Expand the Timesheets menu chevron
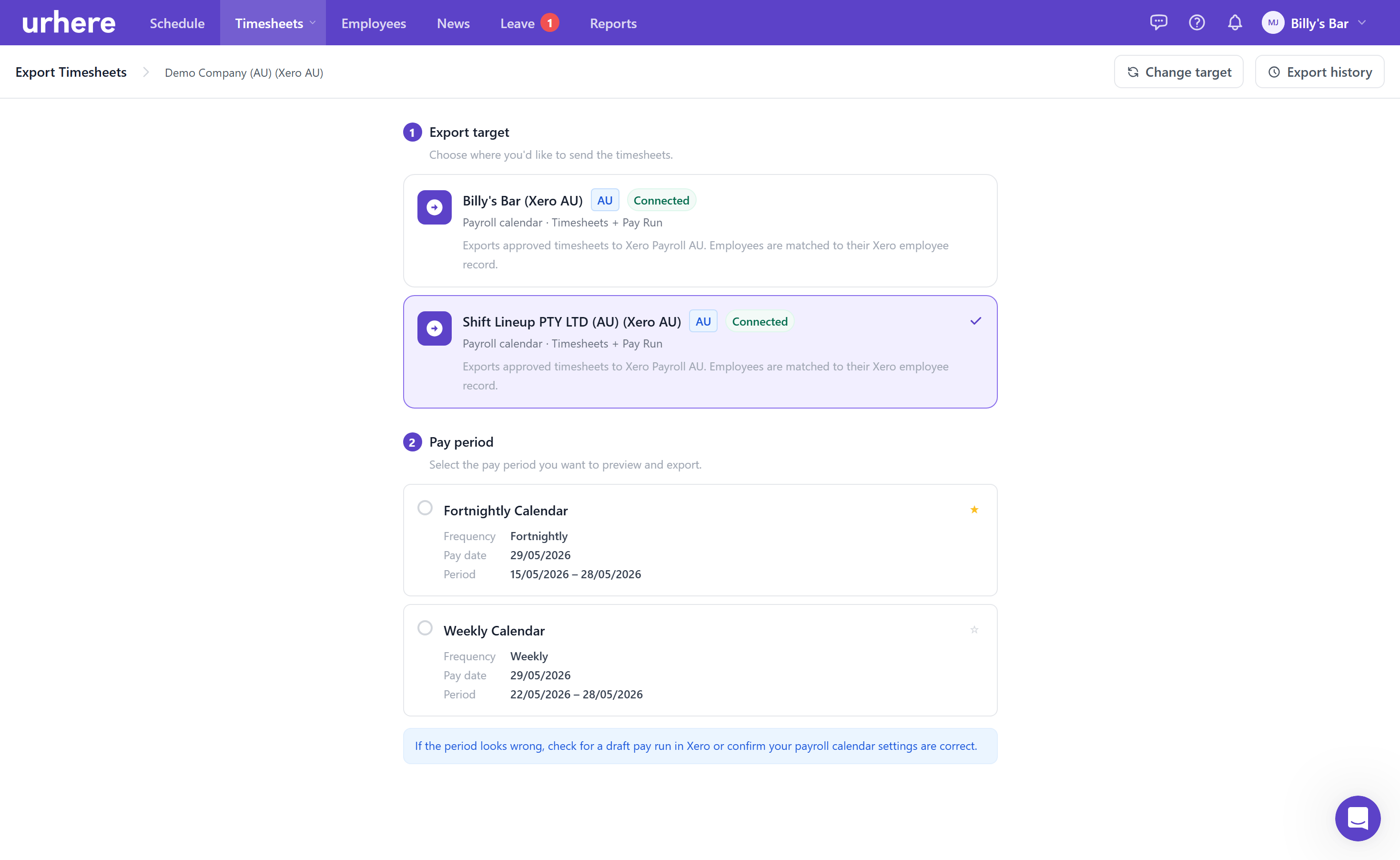Image resolution: width=1400 pixels, height=860 pixels. tap(313, 23)
